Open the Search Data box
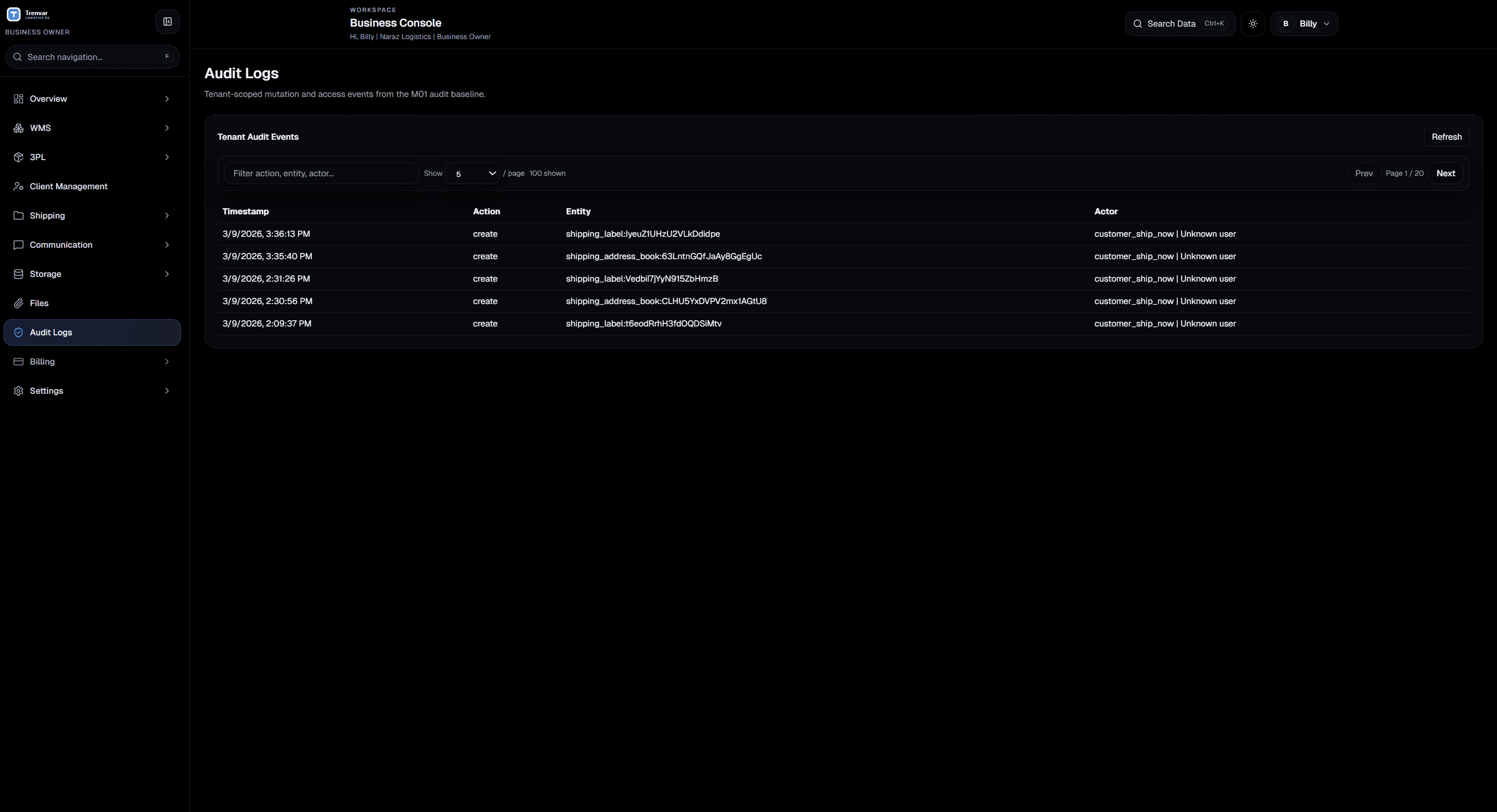The width and height of the screenshot is (1497, 812). point(1180,24)
